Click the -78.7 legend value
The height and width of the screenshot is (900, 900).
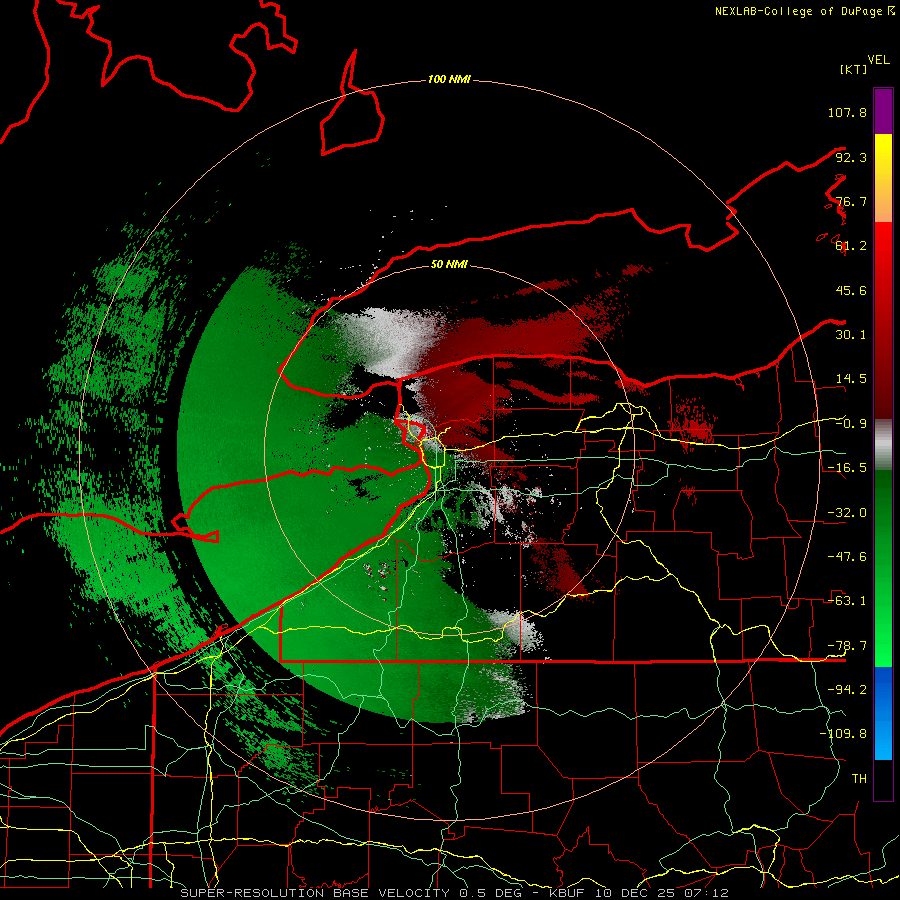[847, 646]
